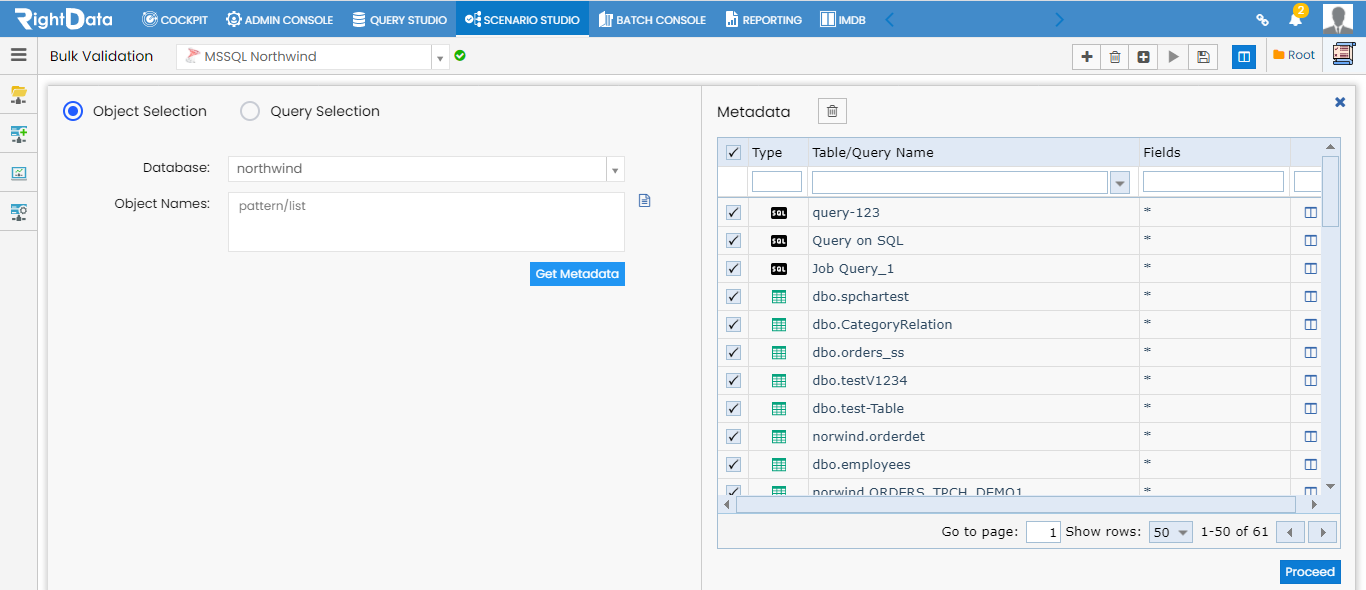
Task: Open the Database northwind dropdown
Action: pyautogui.click(x=616, y=169)
